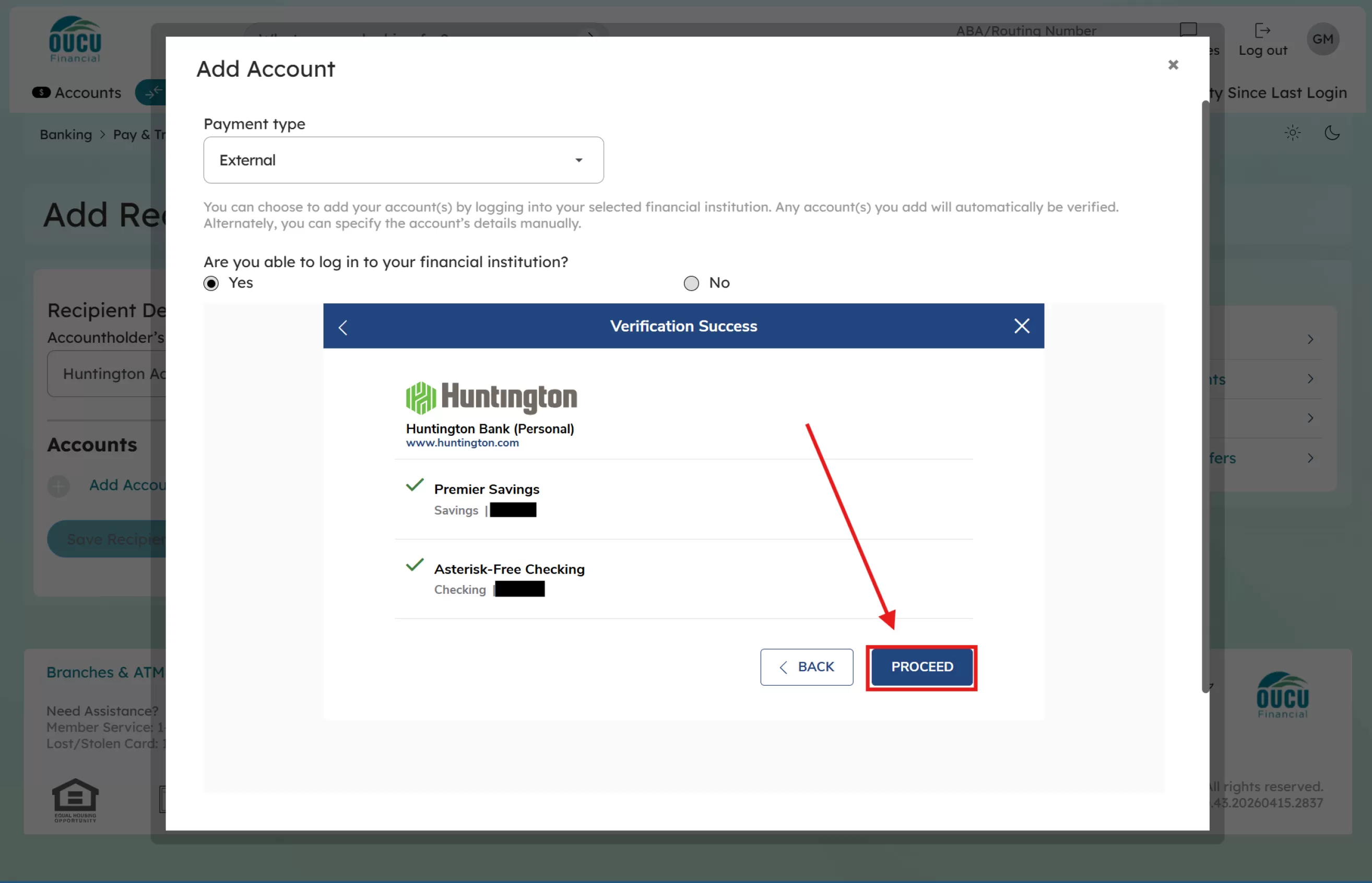The height and width of the screenshot is (883, 1372).
Task: Click the Pay & Transfer breadcrumb
Action: tap(139, 134)
